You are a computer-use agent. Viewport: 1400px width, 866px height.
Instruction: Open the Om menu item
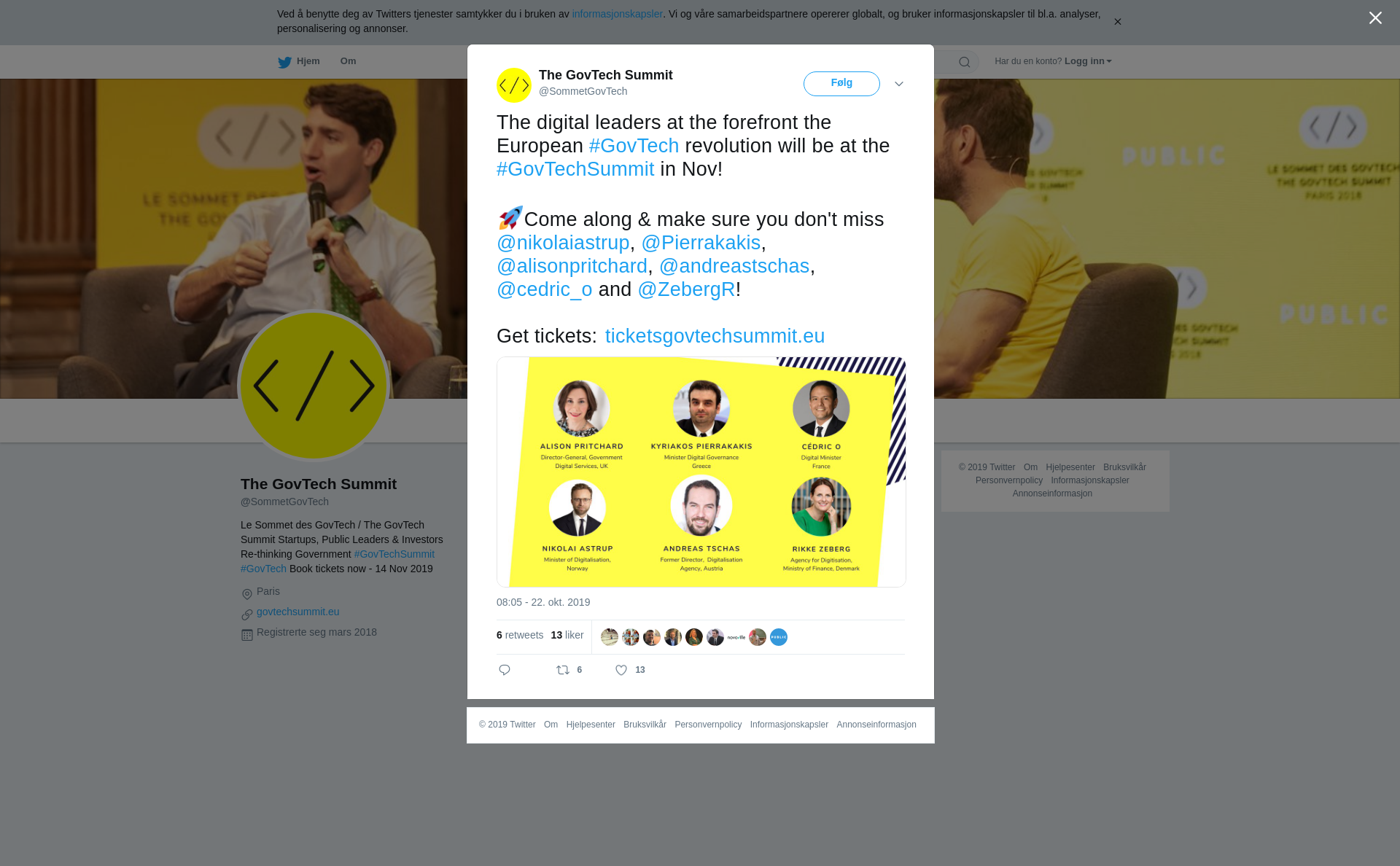(348, 61)
